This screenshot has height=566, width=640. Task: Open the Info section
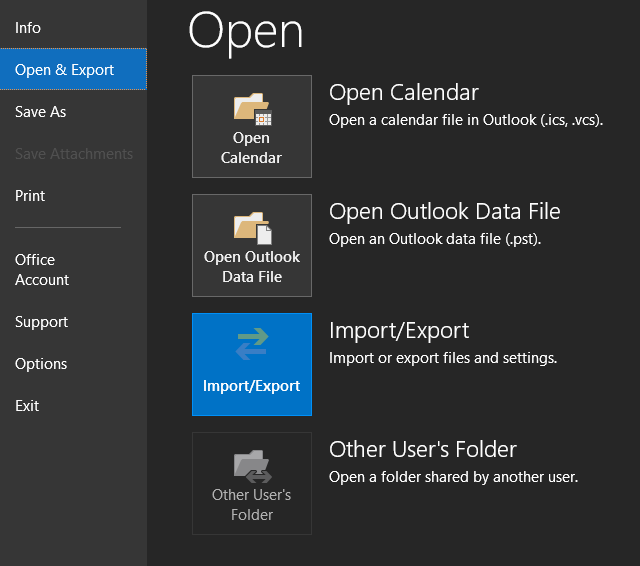click(x=28, y=28)
